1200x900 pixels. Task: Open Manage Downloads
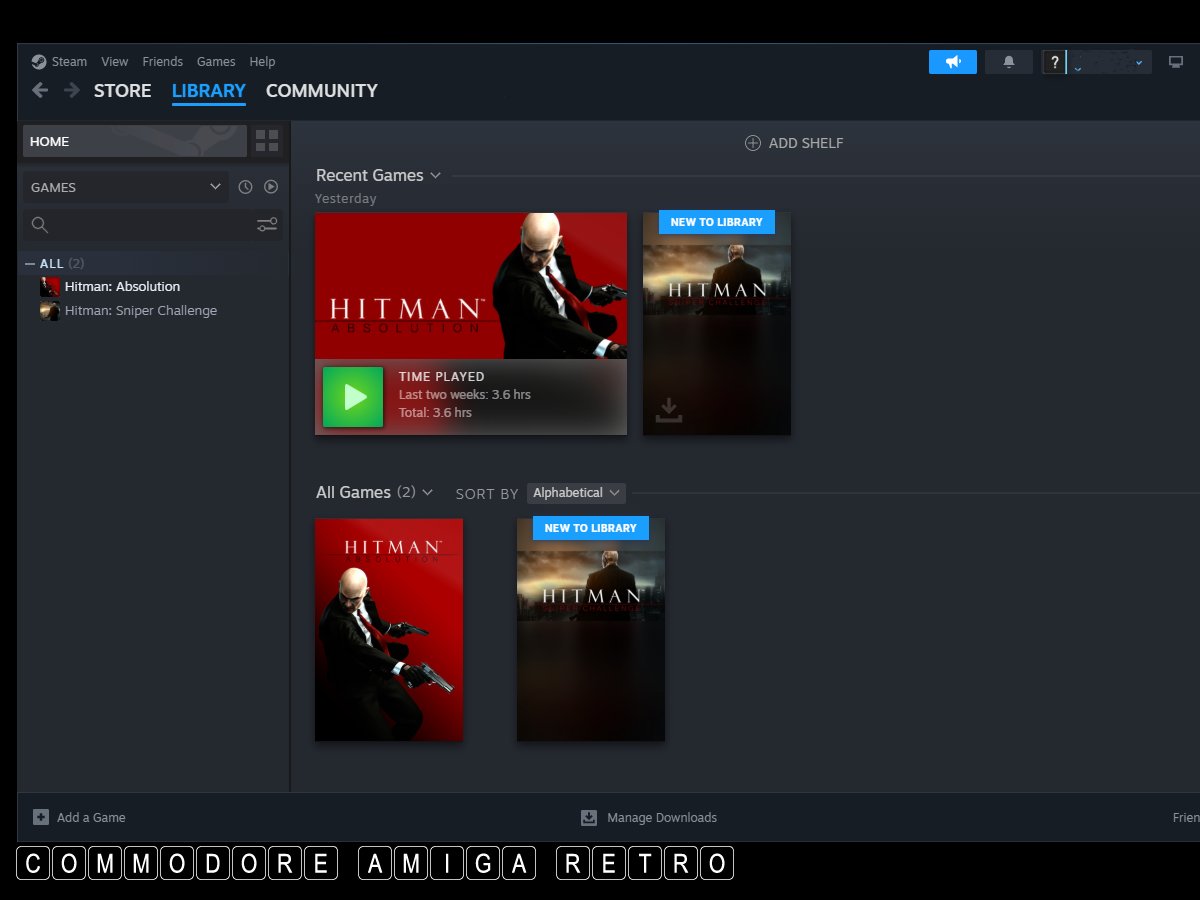tap(649, 817)
